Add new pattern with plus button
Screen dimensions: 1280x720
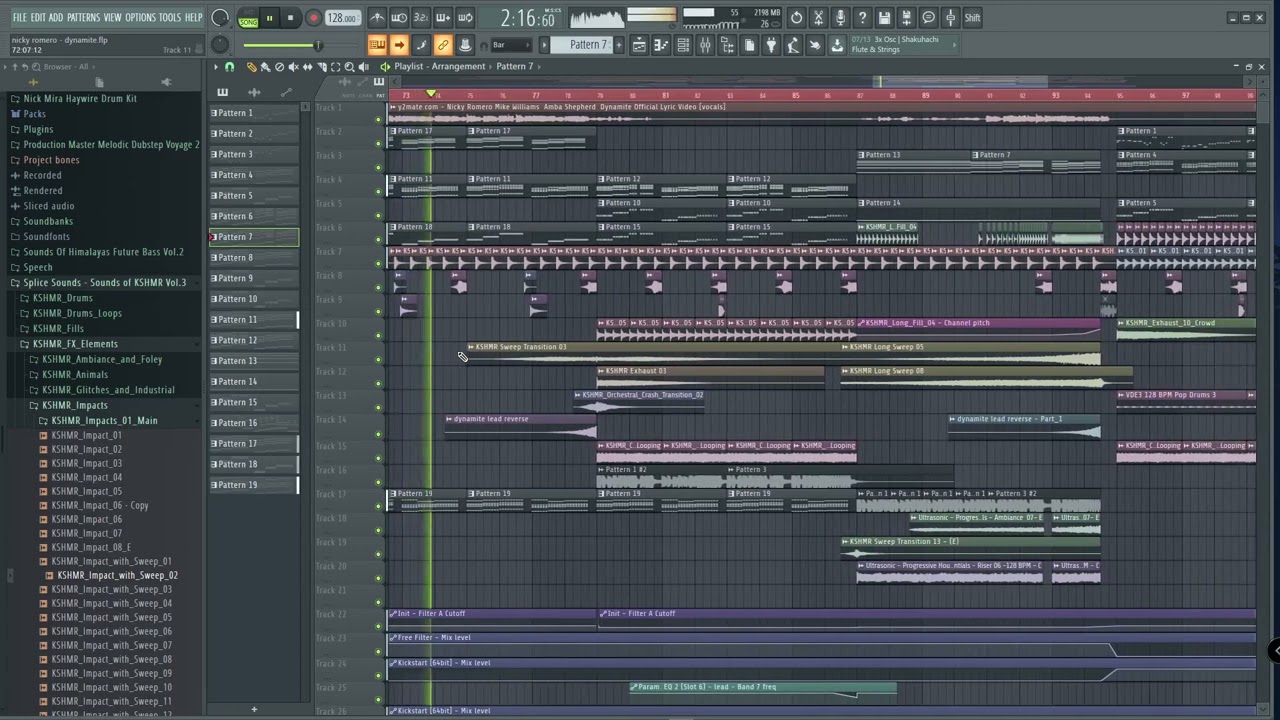(x=618, y=45)
